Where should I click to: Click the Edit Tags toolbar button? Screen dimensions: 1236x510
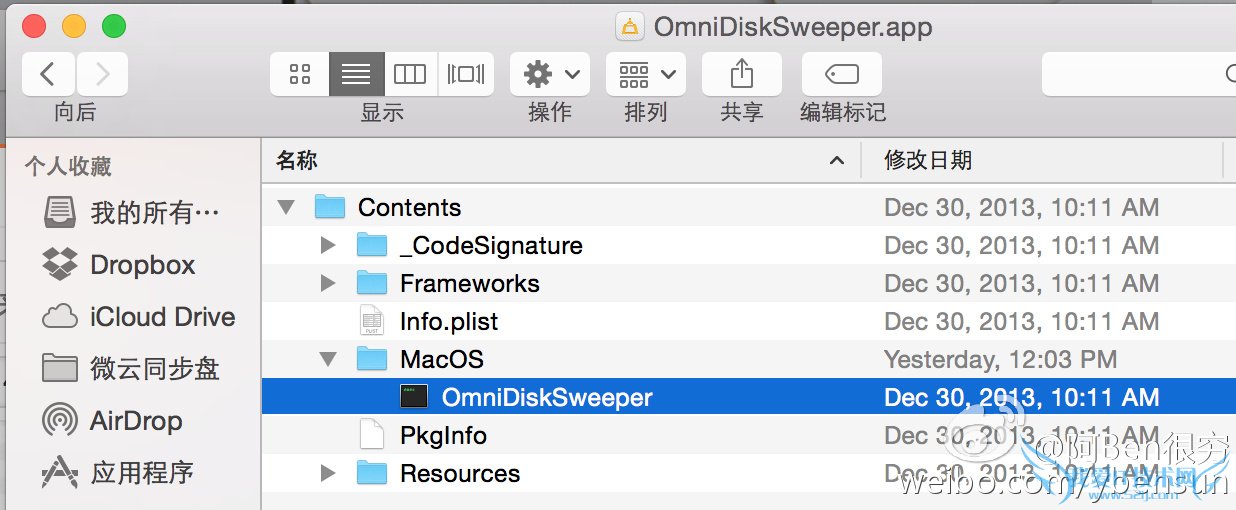click(x=841, y=74)
